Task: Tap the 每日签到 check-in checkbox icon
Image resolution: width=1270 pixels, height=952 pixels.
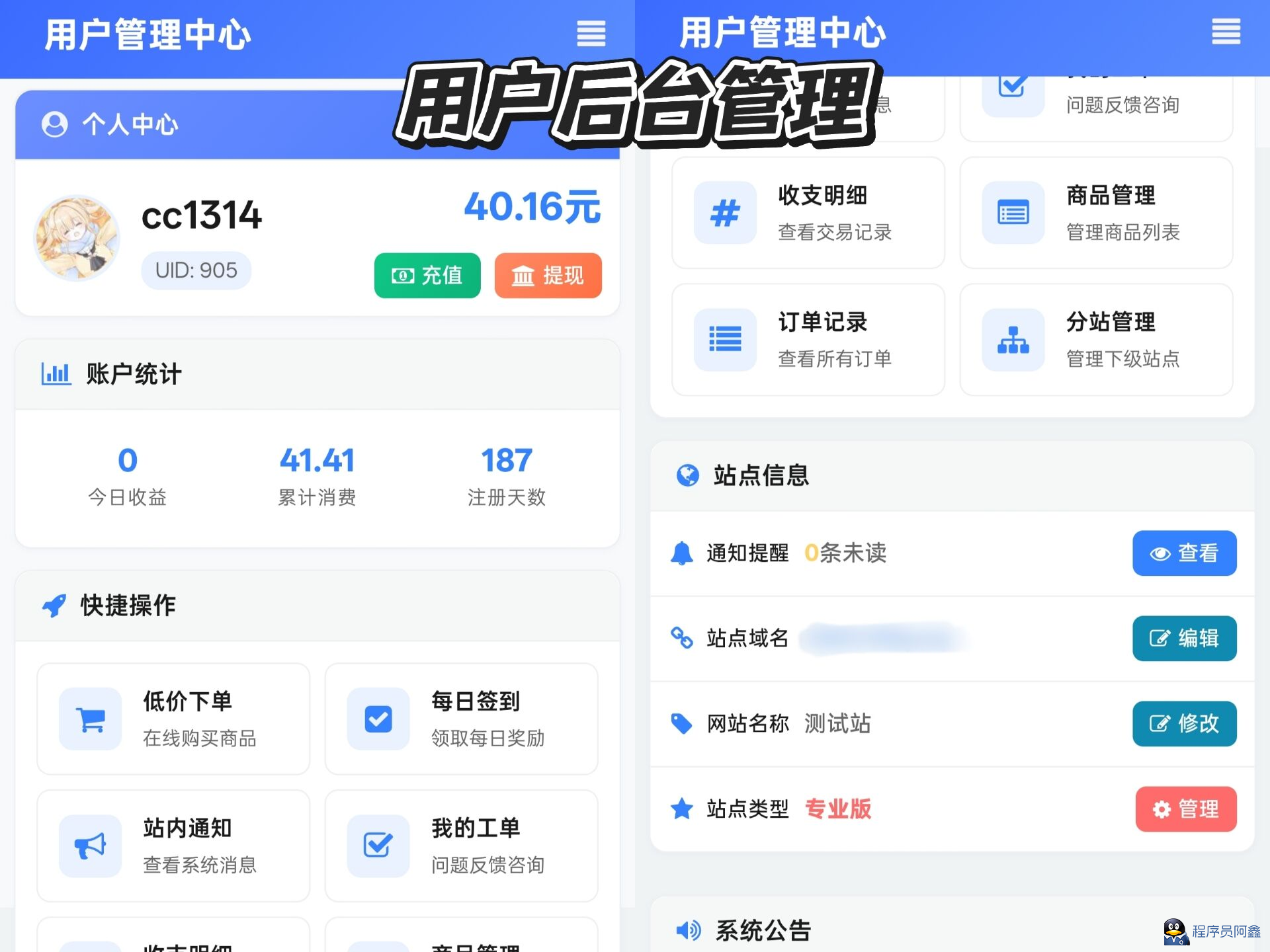Action: (x=378, y=719)
